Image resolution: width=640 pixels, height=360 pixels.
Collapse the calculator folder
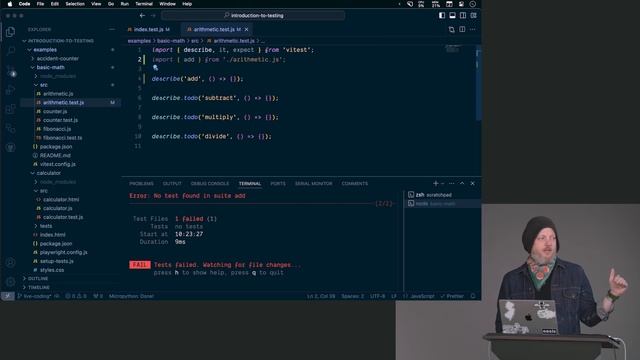pyautogui.click(x=49, y=173)
